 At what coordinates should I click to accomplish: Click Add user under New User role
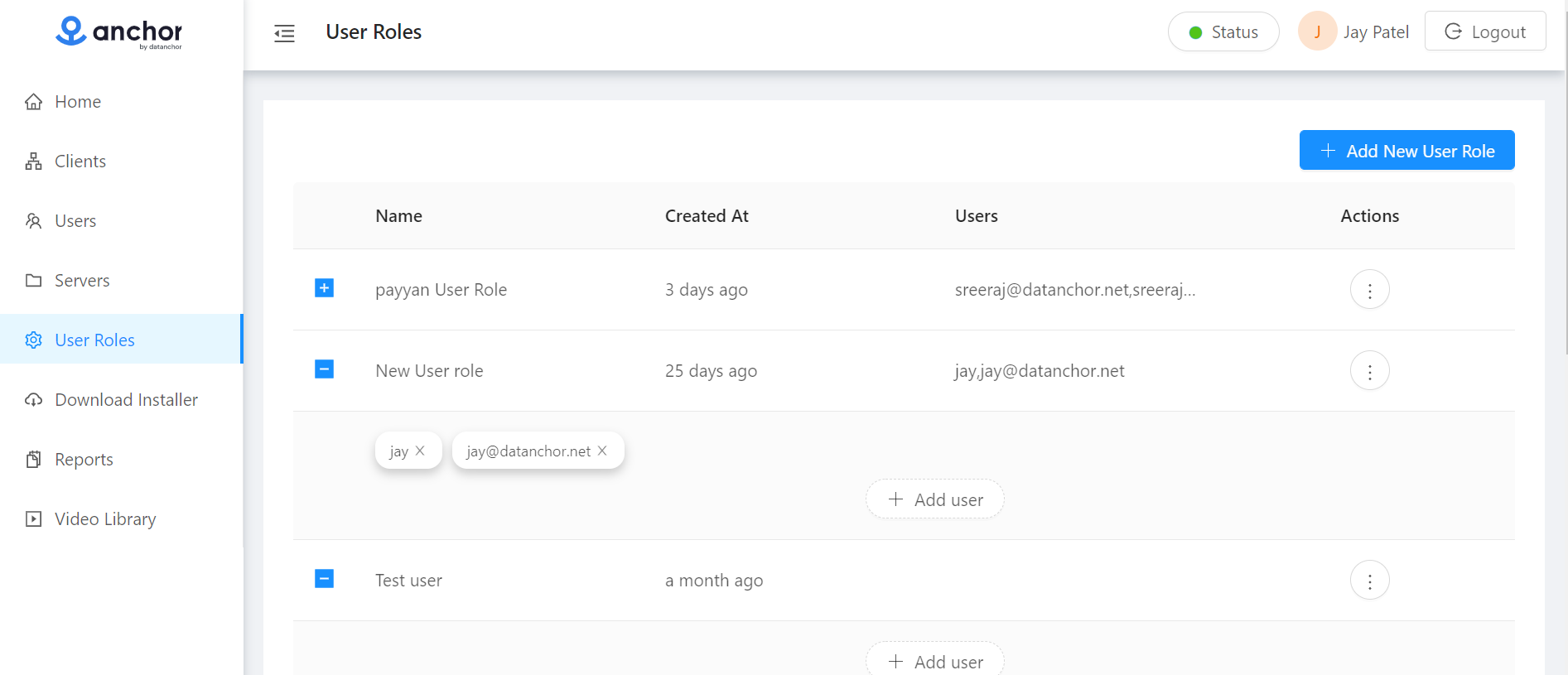tap(935, 499)
